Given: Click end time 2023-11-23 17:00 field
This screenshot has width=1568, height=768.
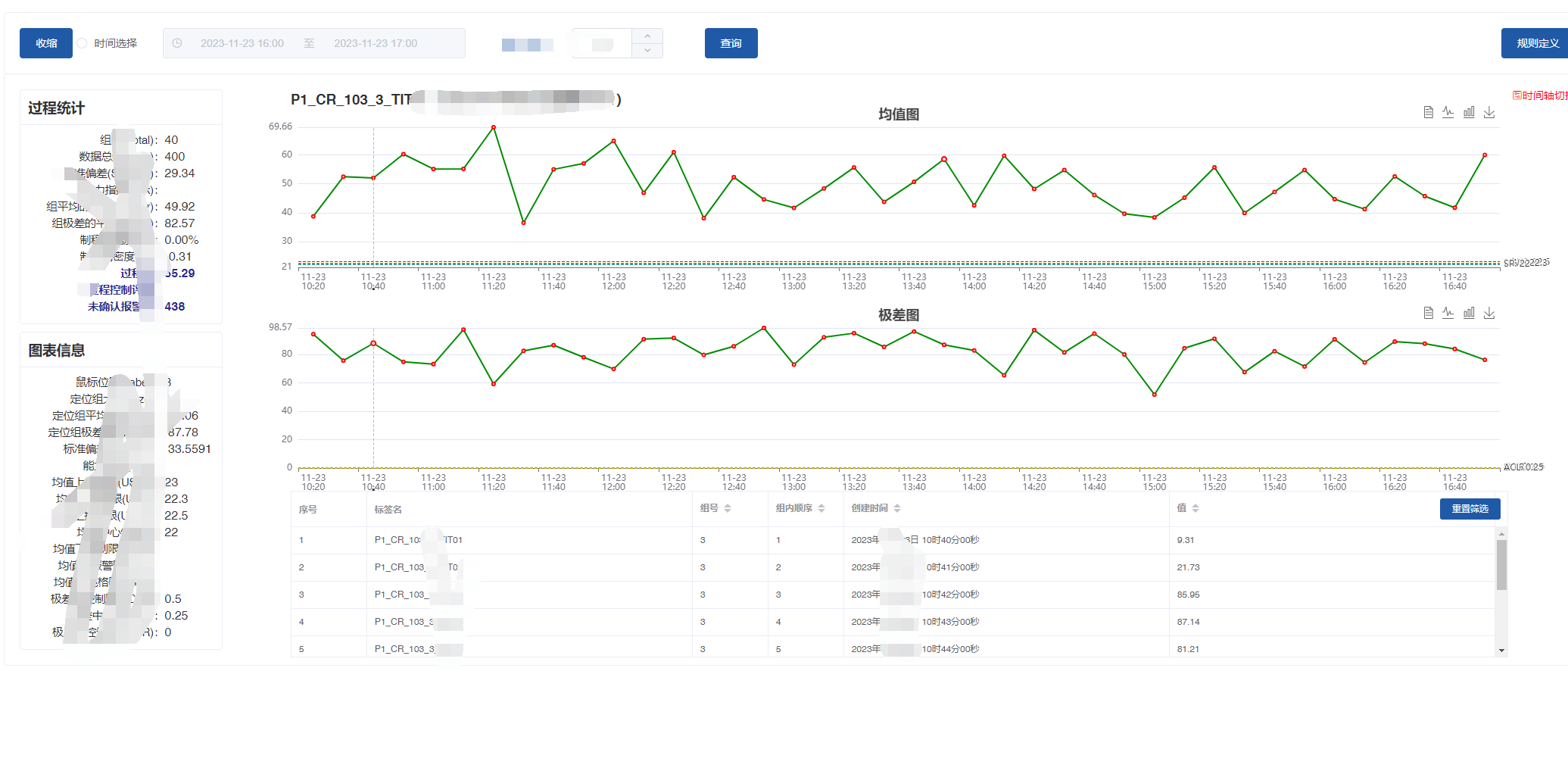Looking at the screenshot, I should [x=376, y=43].
